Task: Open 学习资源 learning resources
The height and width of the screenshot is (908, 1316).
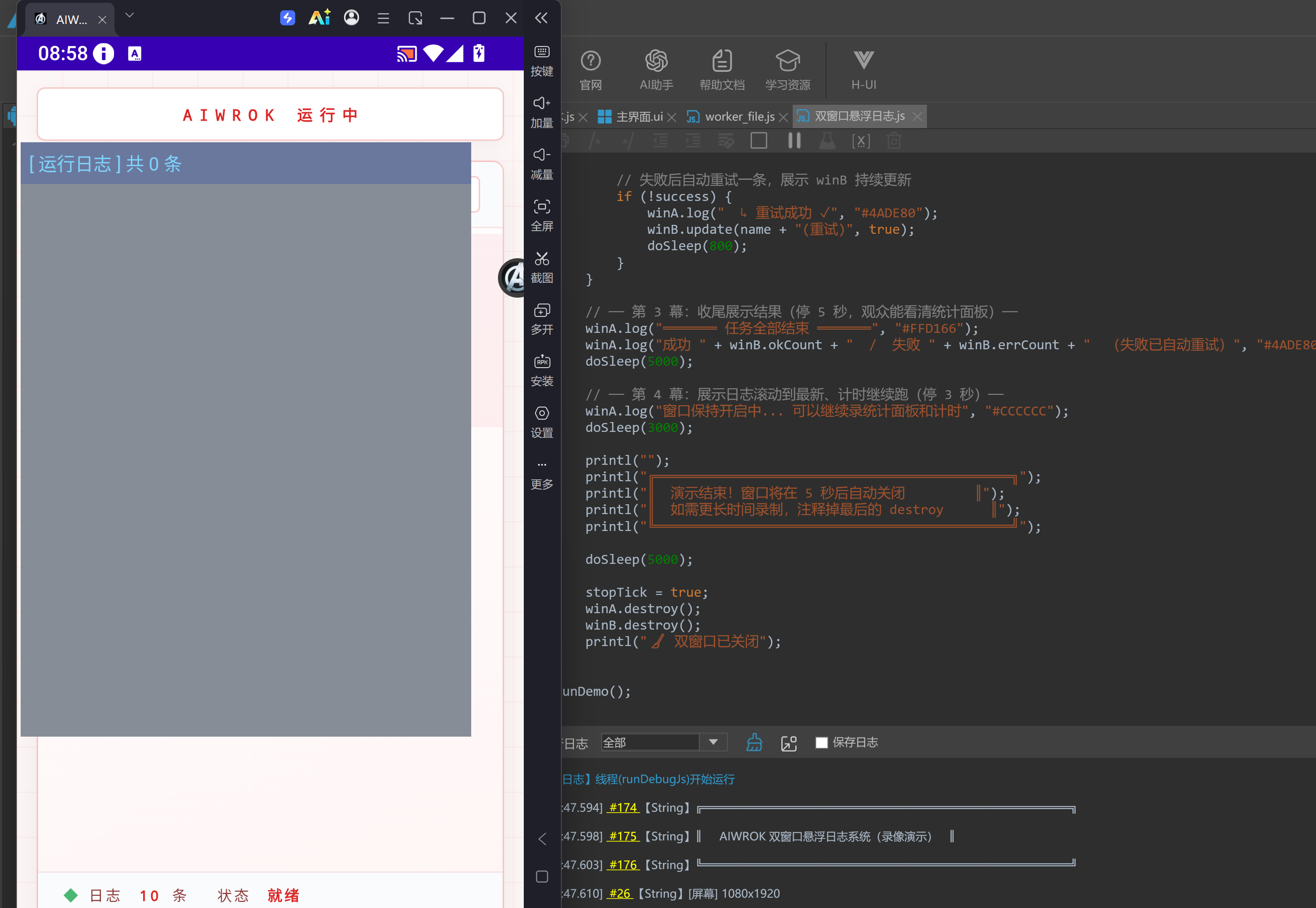Action: tap(788, 70)
